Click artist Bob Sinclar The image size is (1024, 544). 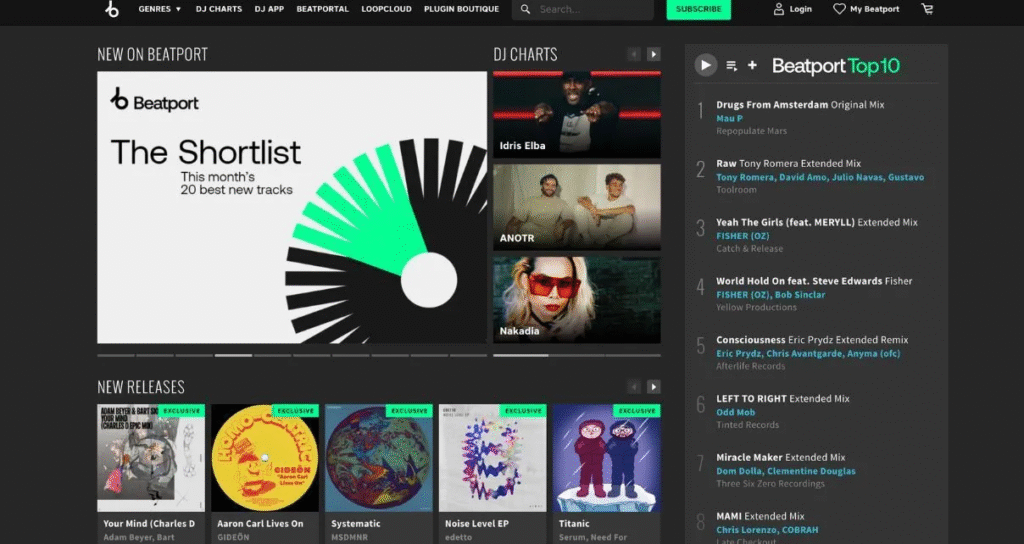[800, 295]
